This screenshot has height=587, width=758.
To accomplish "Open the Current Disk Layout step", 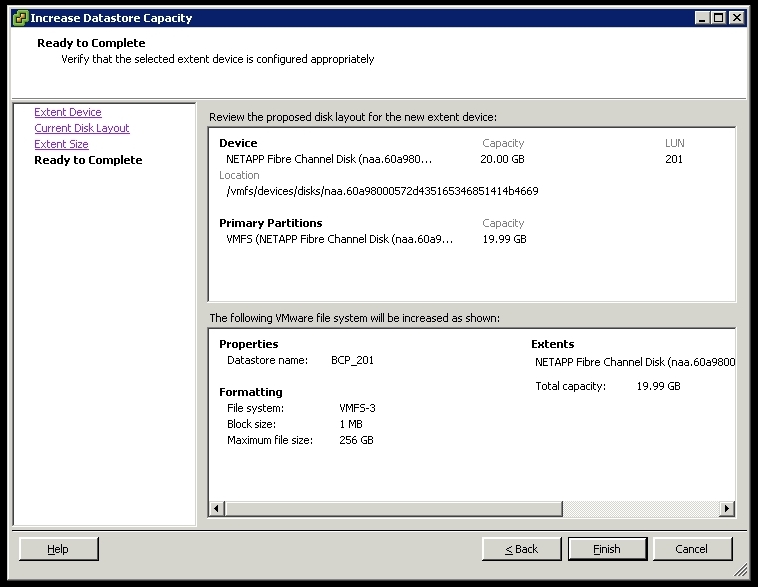I will pyautogui.click(x=82, y=128).
